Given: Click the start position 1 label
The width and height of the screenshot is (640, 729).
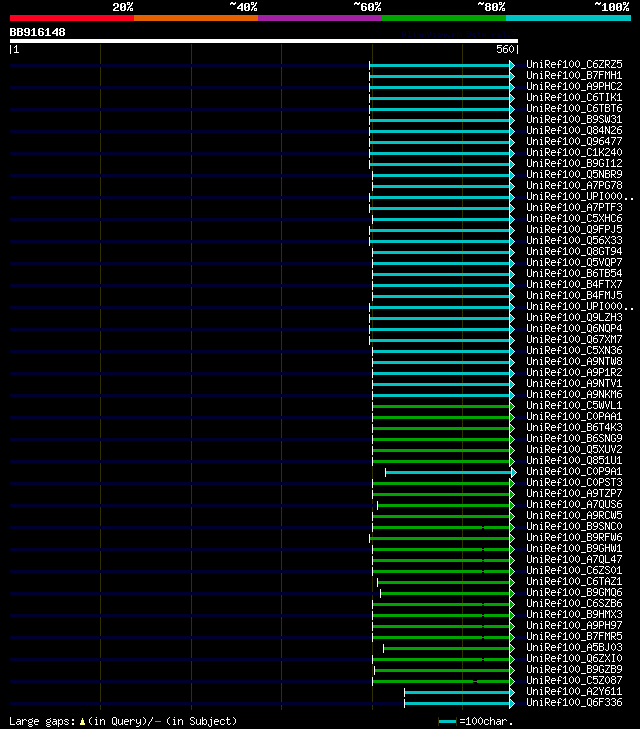Looking at the screenshot, I should (16, 49).
